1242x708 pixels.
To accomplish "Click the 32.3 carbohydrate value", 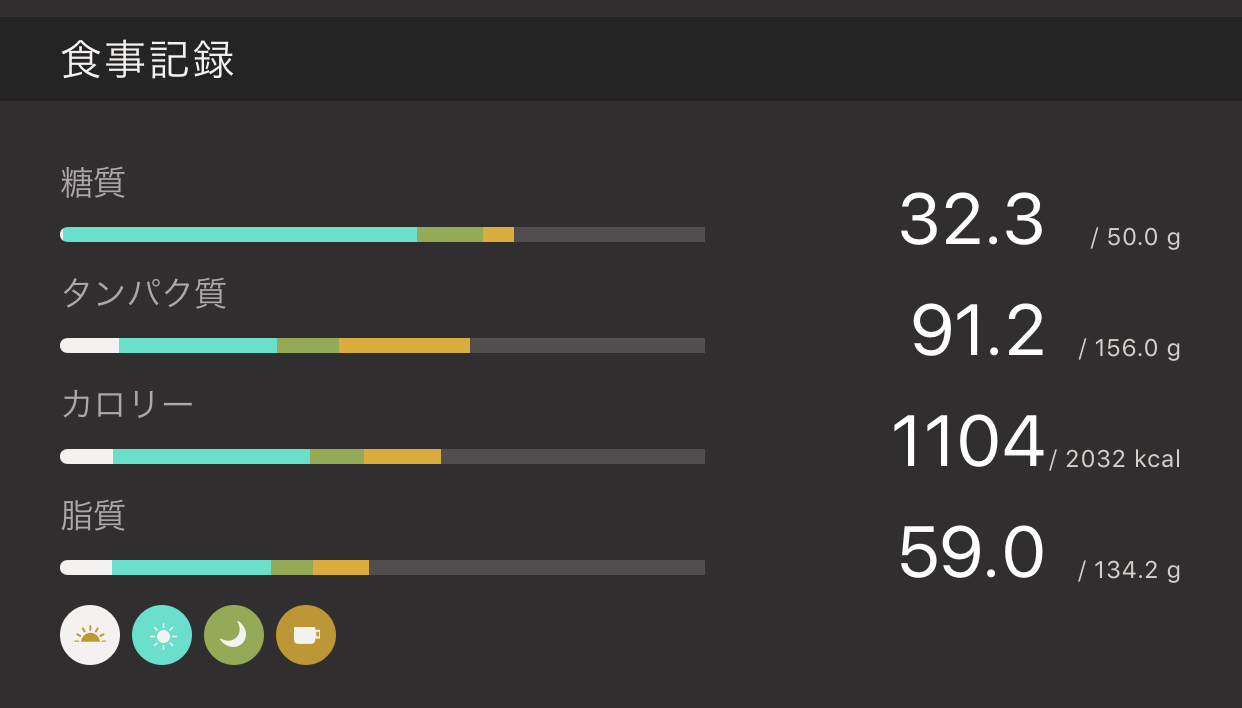I will [x=971, y=220].
